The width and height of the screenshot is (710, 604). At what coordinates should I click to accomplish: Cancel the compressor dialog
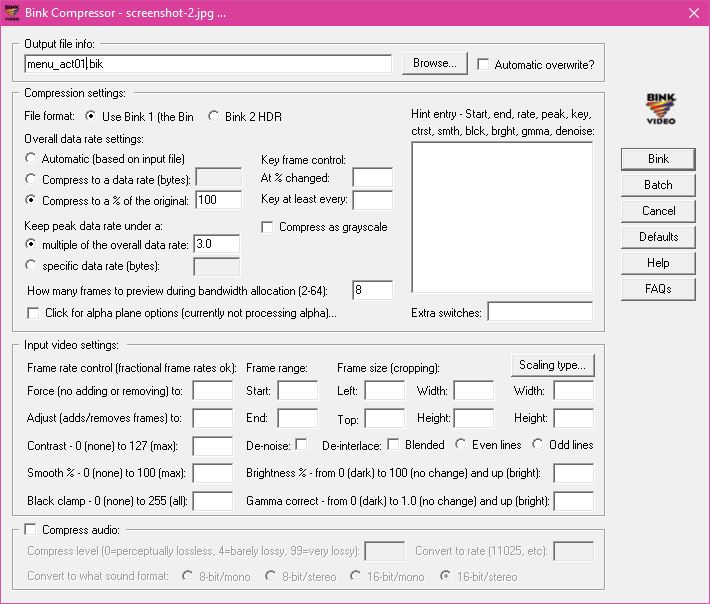tap(658, 211)
